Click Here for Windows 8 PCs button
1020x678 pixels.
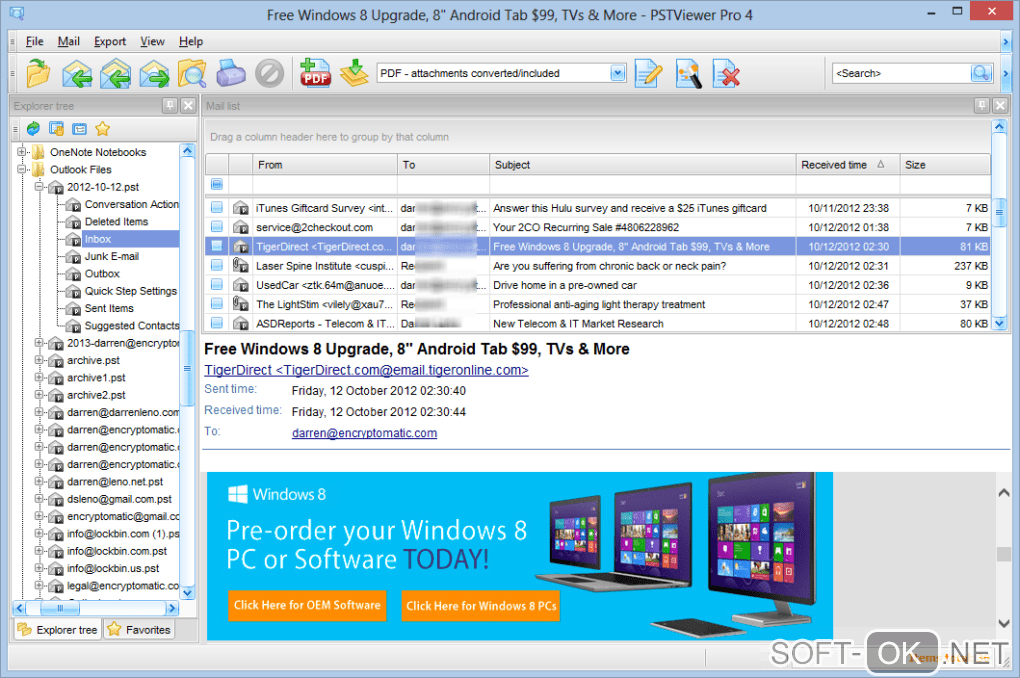tap(481, 606)
